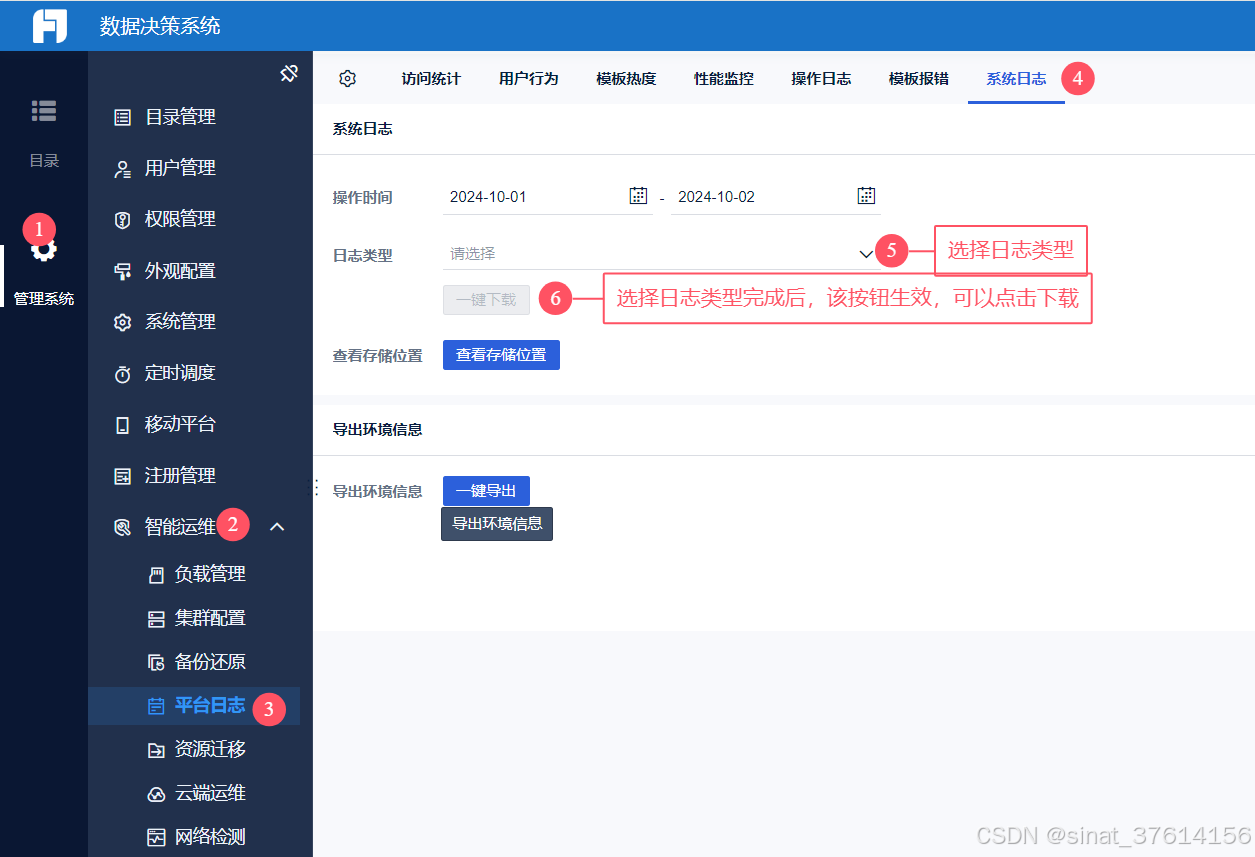The image size is (1255, 857).
Task: Click the blue 查看存储位置 button
Action: 501,355
